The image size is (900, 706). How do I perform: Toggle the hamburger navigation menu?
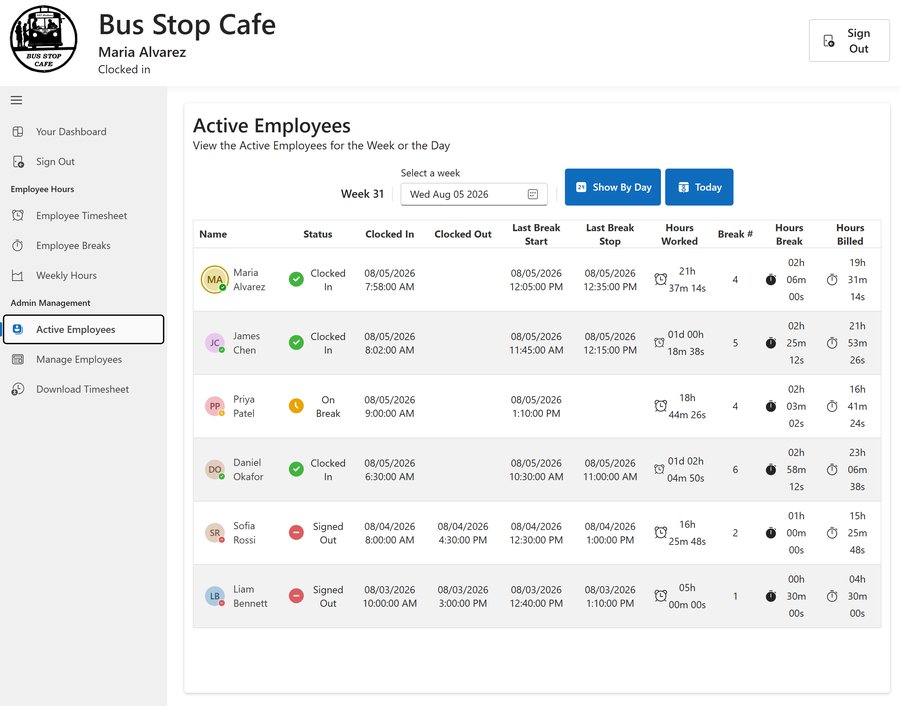click(x=17, y=100)
